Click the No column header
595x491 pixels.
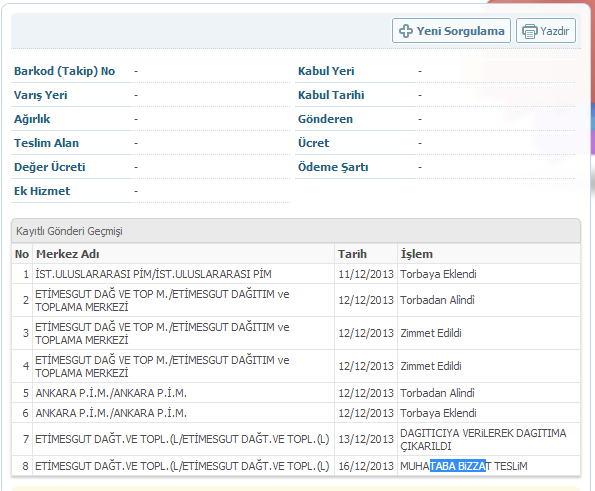pos(22,254)
